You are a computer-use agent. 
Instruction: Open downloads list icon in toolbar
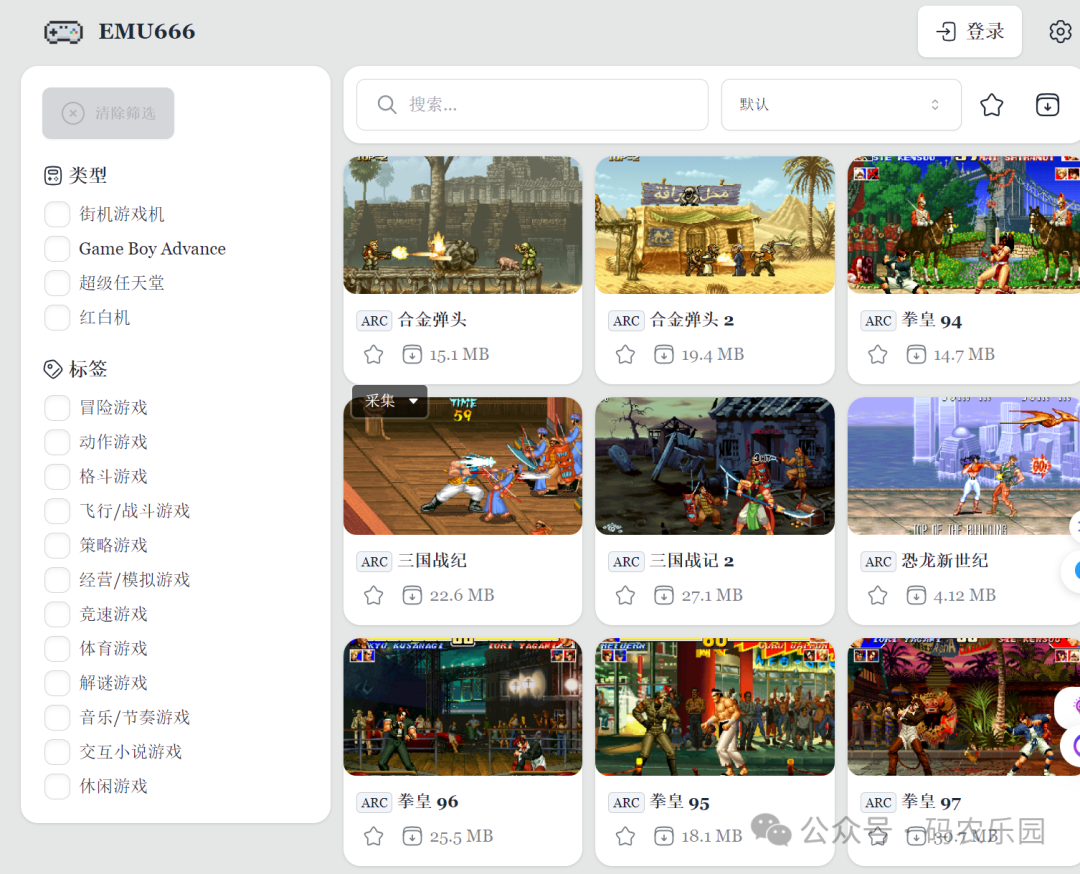tap(1047, 105)
